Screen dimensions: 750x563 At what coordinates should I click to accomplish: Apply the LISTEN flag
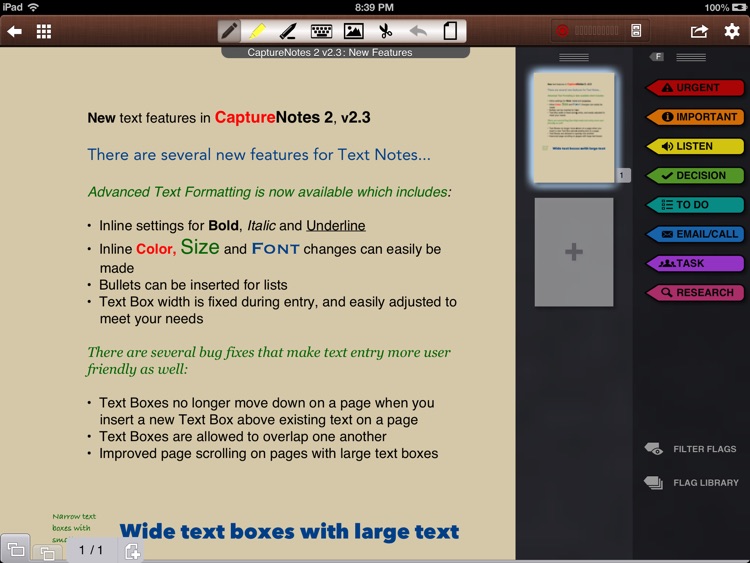click(695, 146)
